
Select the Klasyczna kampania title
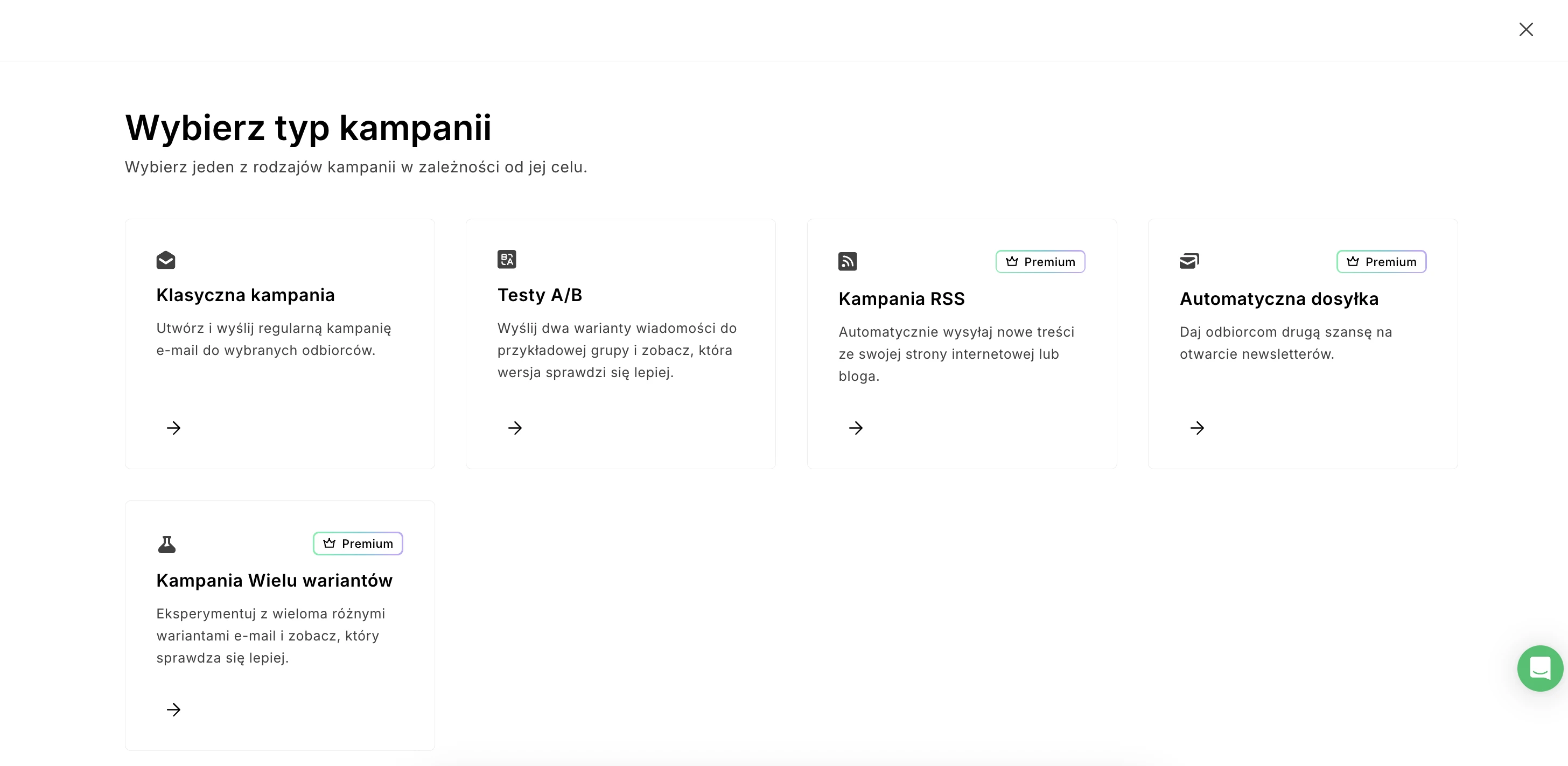click(246, 295)
